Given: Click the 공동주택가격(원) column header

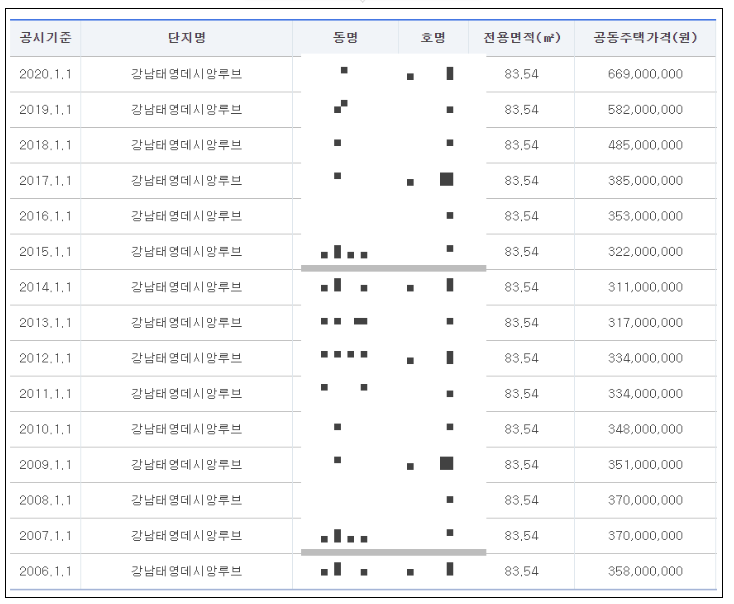Looking at the screenshot, I should click(x=645, y=37).
